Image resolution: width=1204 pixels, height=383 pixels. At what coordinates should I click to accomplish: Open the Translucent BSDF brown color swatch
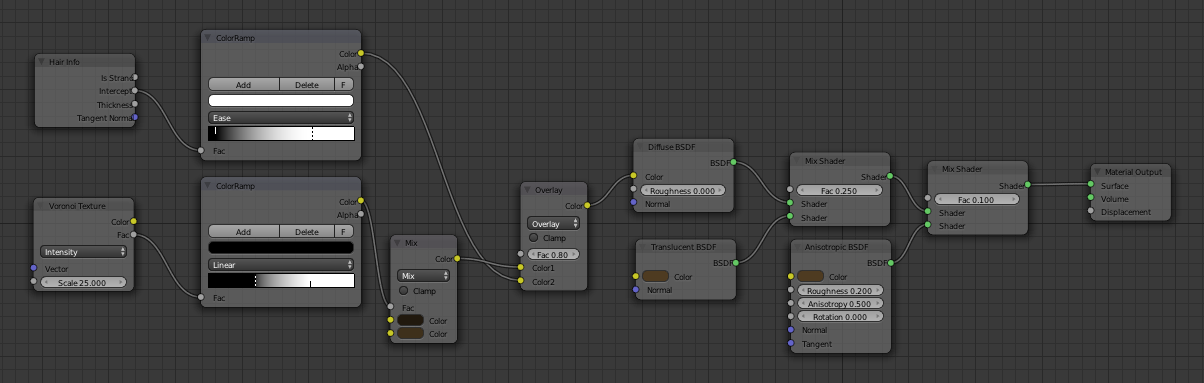(x=655, y=277)
